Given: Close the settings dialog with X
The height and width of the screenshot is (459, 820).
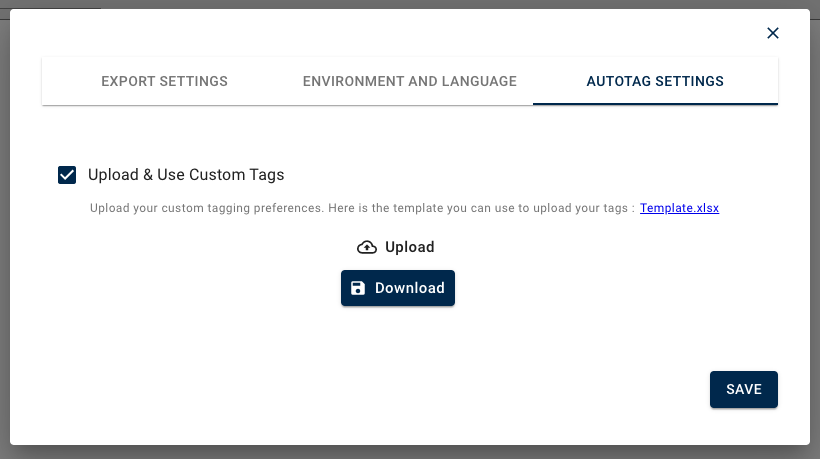Looking at the screenshot, I should [x=772, y=33].
